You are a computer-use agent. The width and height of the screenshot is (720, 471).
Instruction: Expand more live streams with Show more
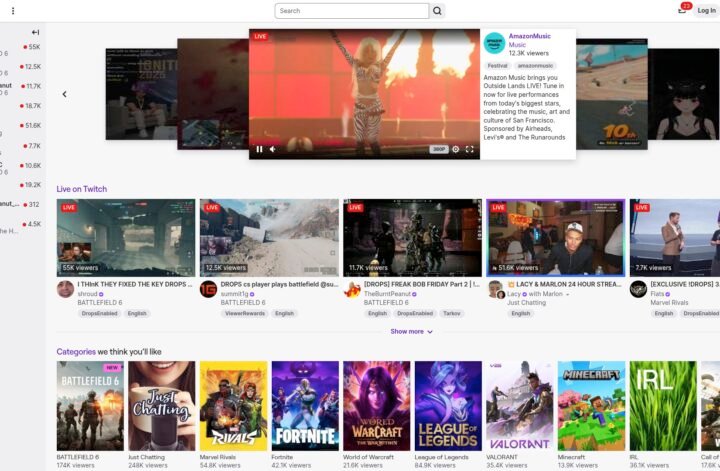[411, 331]
